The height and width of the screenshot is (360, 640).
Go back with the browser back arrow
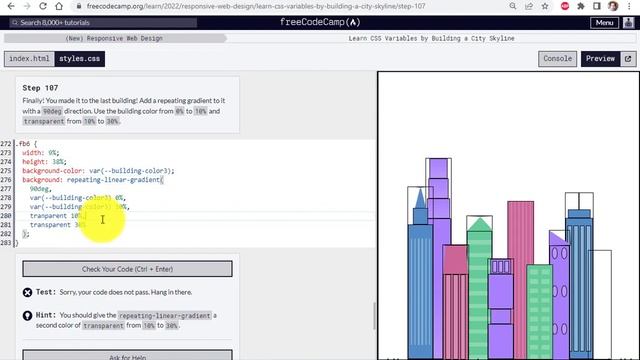[x=11, y=6]
